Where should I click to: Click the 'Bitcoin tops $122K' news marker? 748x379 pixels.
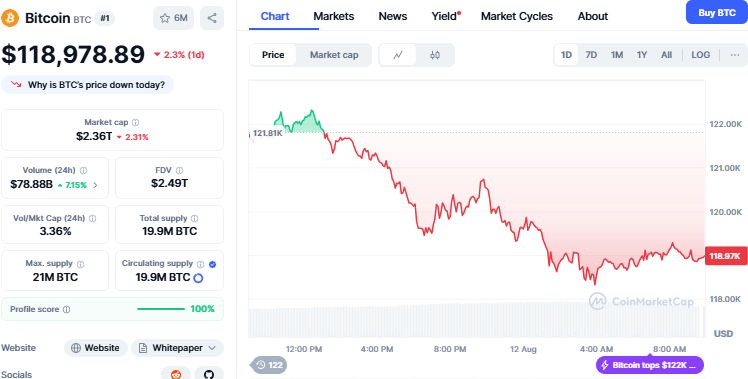(650, 366)
